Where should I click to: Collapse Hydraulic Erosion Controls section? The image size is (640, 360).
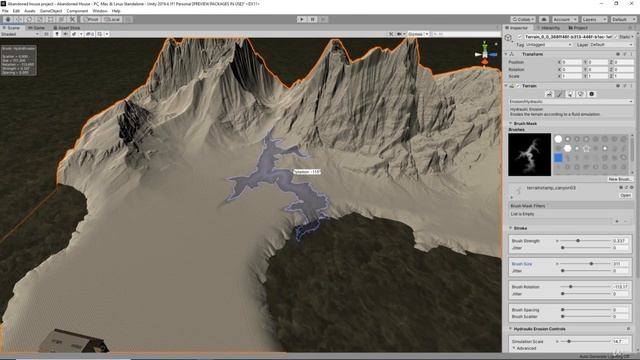(510, 329)
